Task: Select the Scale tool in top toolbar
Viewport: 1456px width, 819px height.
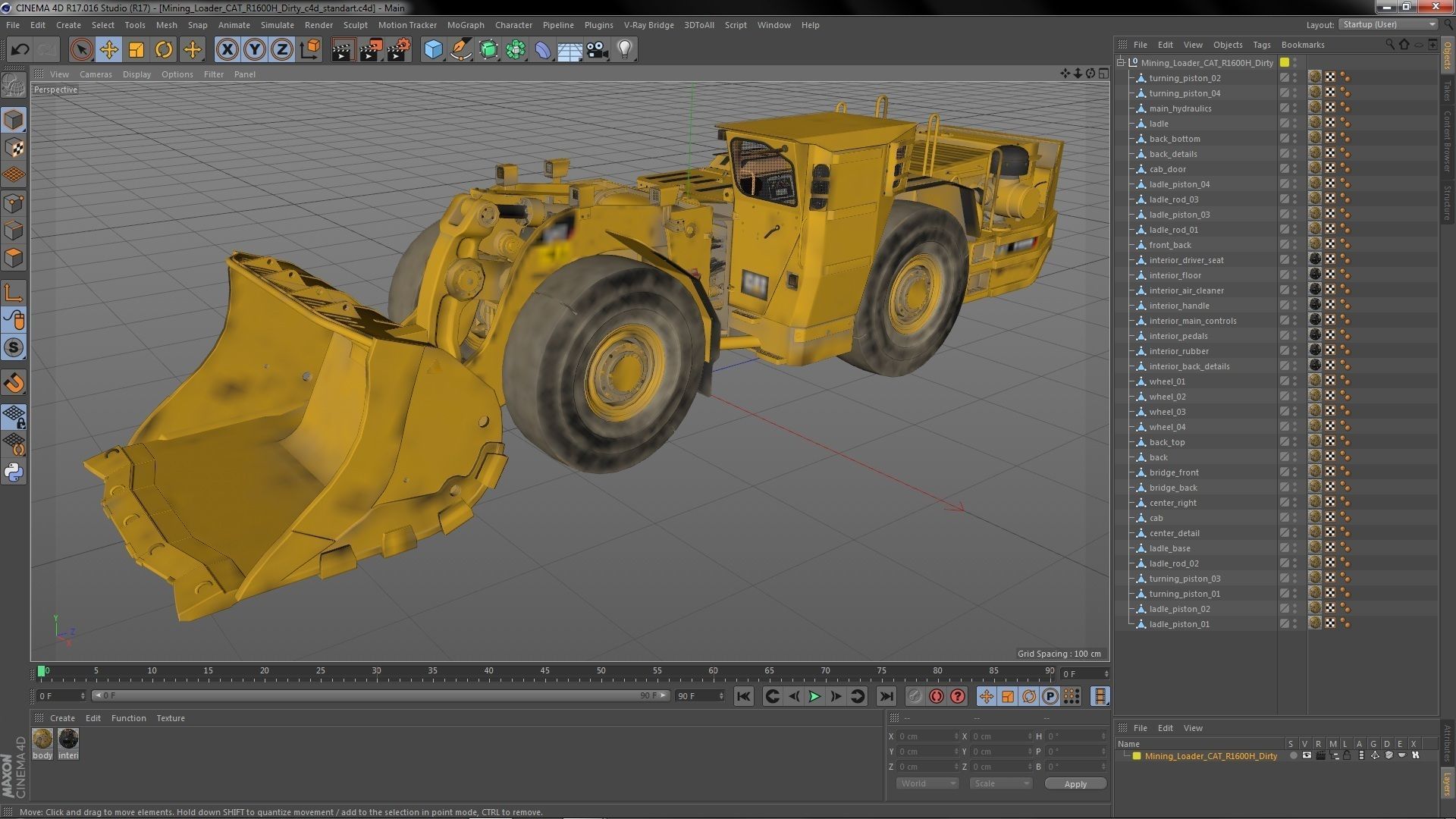Action: point(136,50)
